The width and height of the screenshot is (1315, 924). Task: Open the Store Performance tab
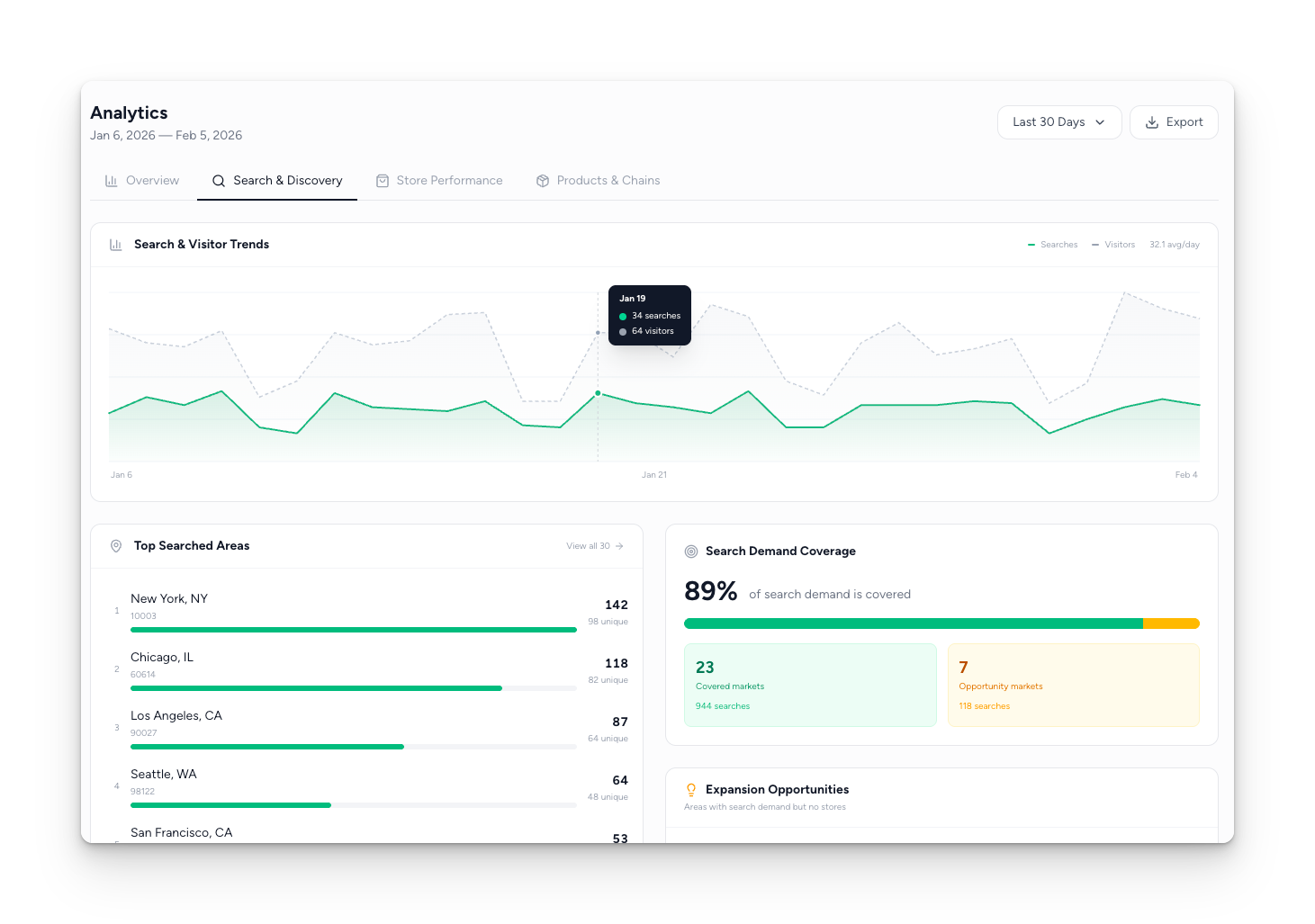click(439, 181)
